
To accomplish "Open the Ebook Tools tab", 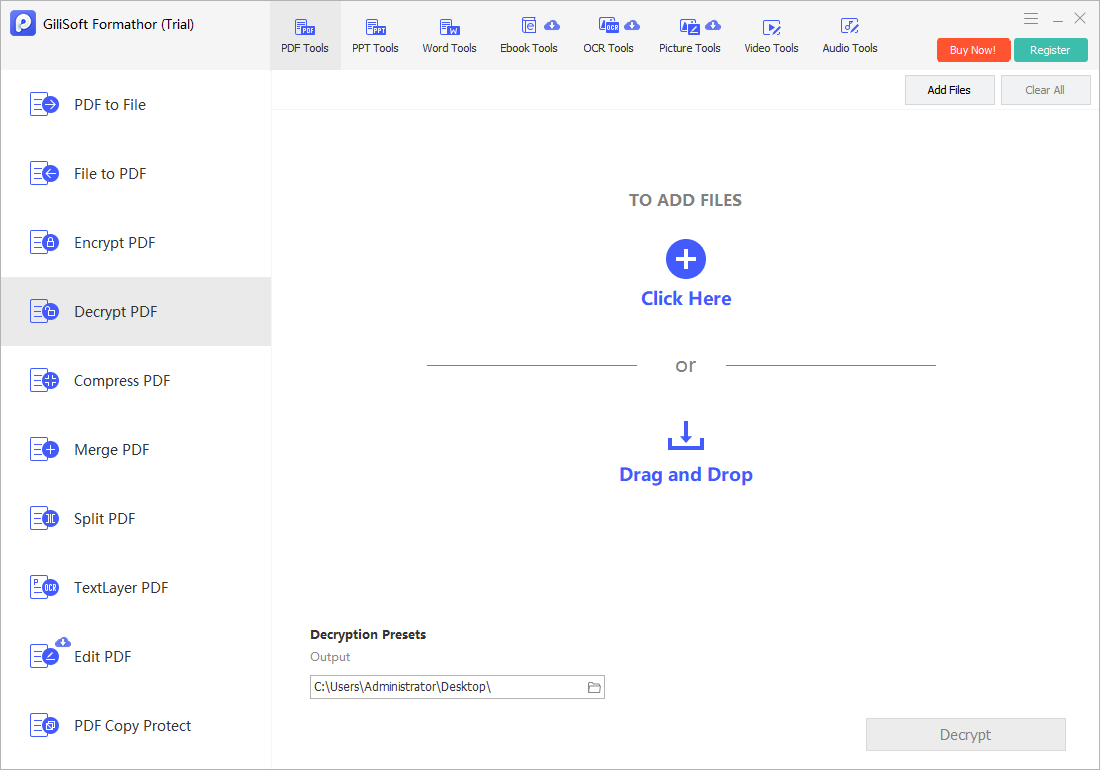I will pyautogui.click(x=528, y=36).
